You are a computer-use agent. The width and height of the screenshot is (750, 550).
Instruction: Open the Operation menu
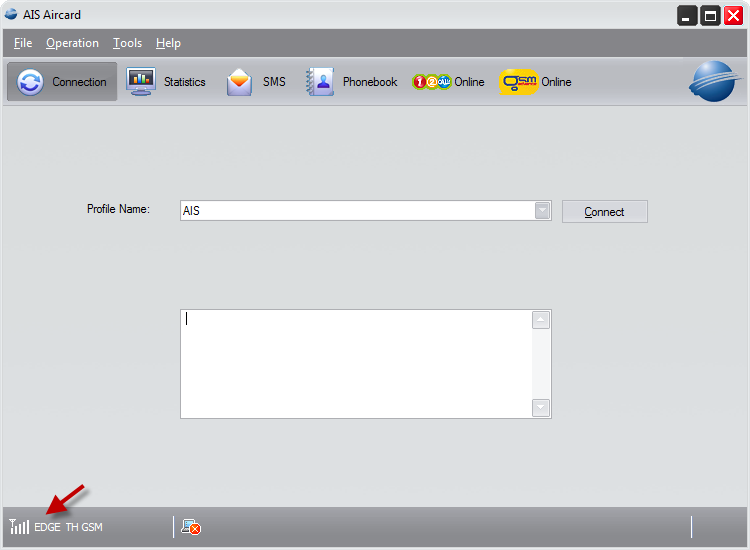coord(72,43)
